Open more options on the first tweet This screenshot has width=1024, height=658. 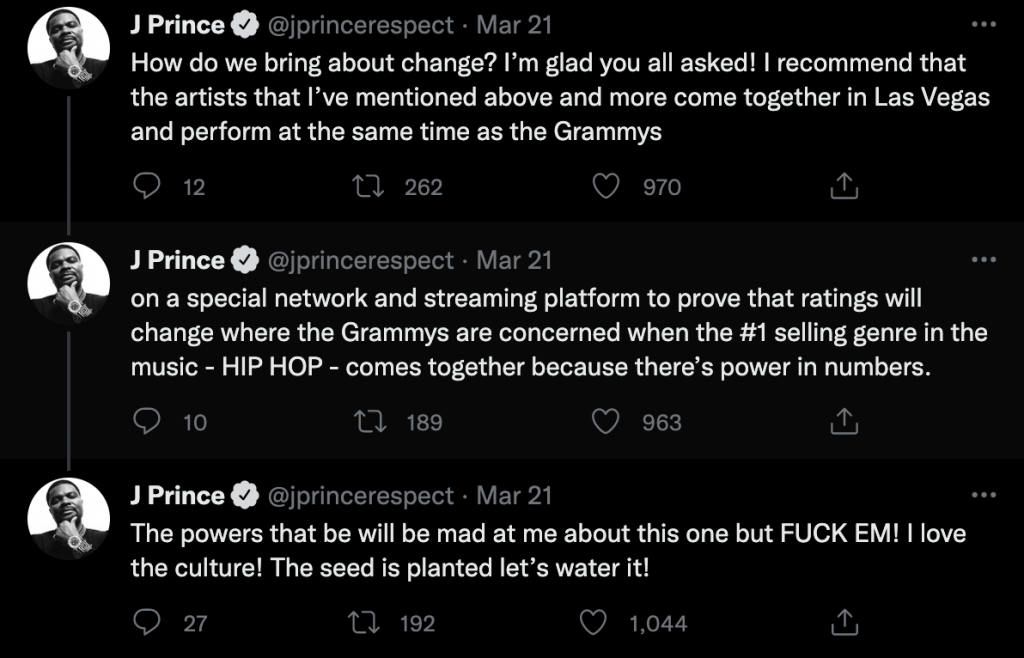(984, 25)
